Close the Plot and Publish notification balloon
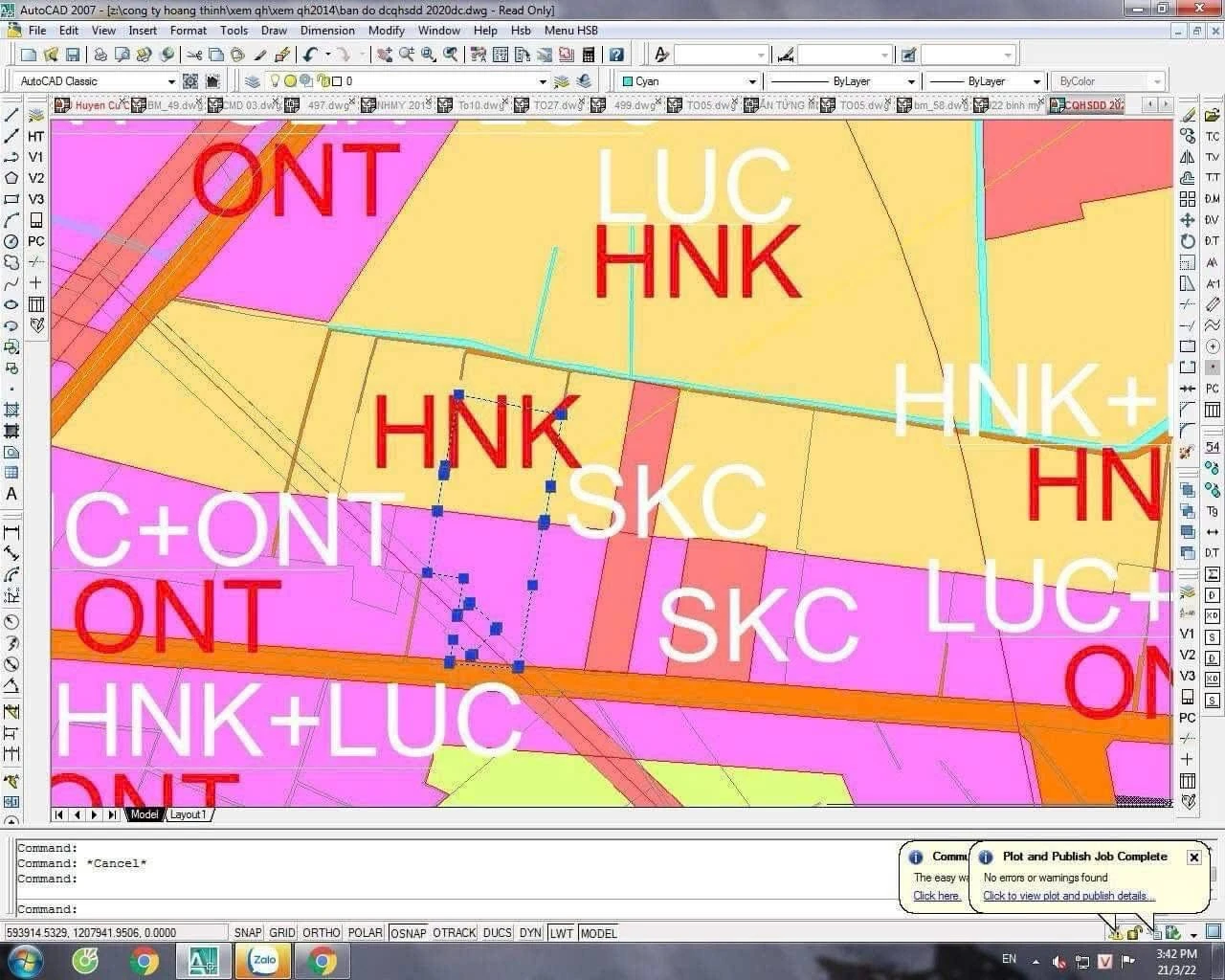This screenshot has width=1225, height=980. tap(1193, 857)
